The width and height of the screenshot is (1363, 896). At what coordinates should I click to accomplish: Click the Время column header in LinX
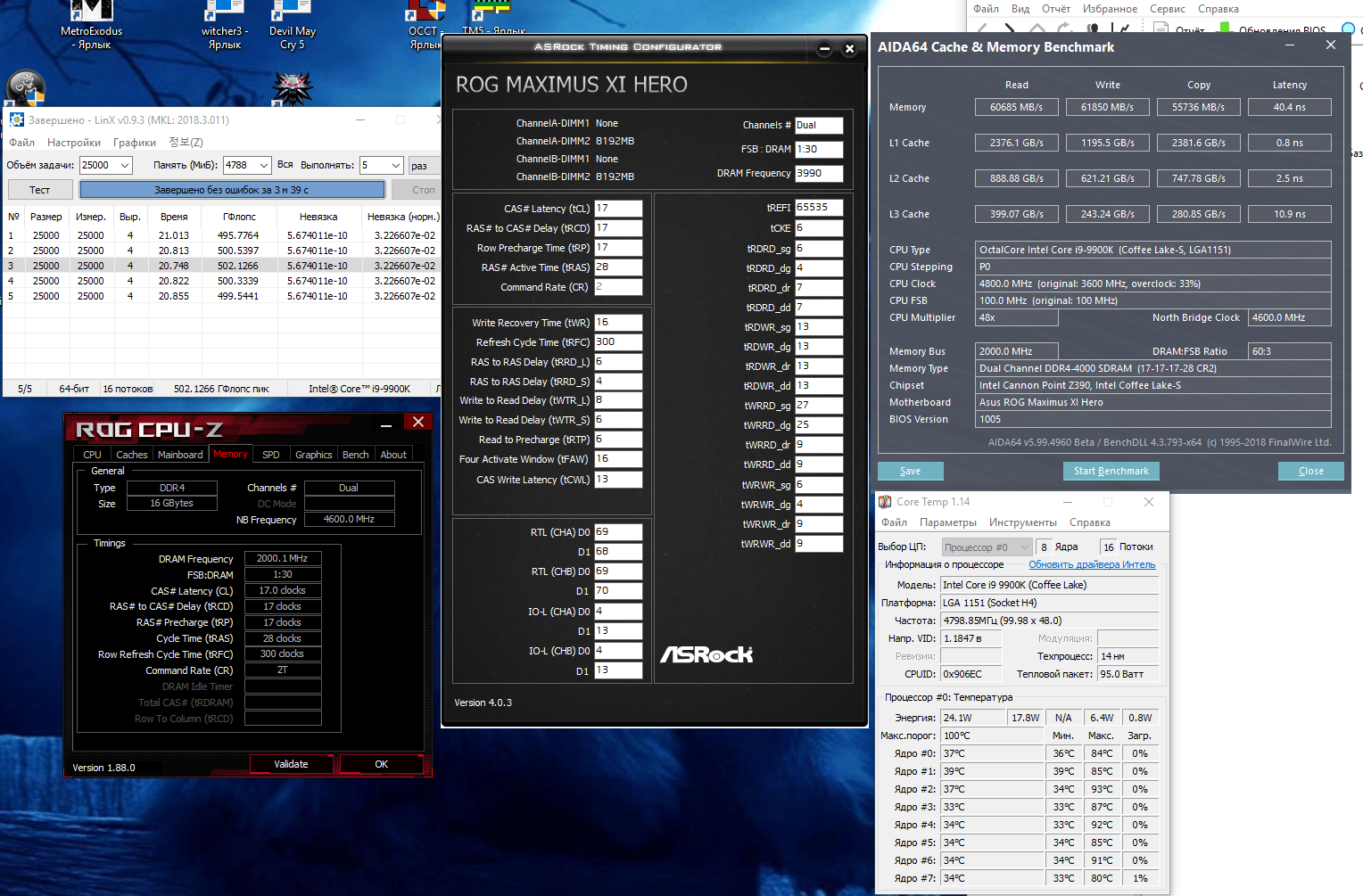point(174,217)
